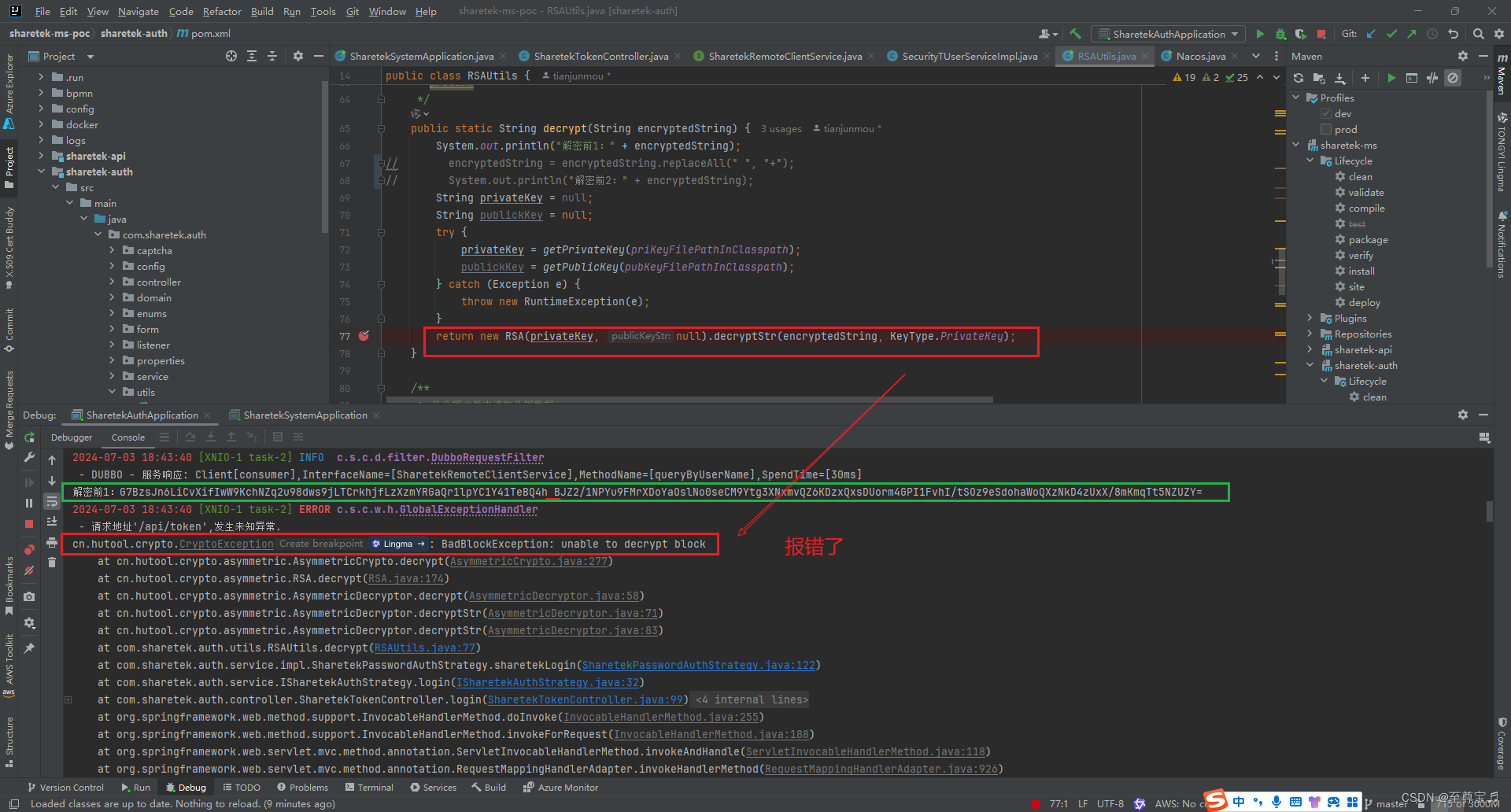Open Search Everywhere with the magnifier icon
Screen dimensions: 1511x812
[1479, 34]
